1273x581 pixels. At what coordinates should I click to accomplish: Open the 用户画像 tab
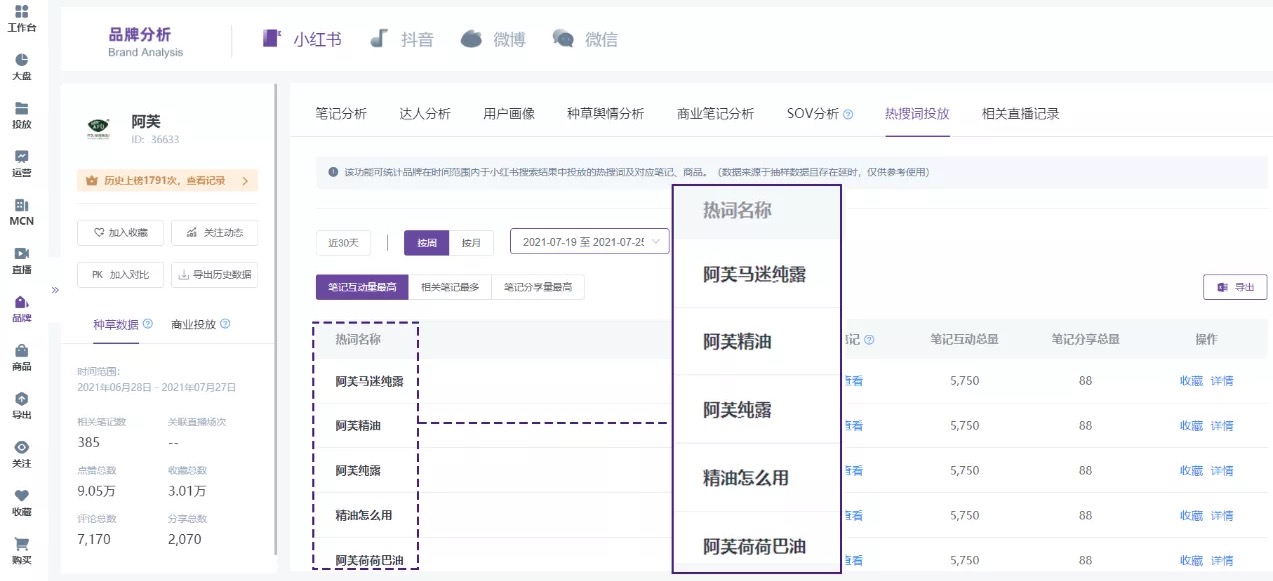click(x=509, y=114)
